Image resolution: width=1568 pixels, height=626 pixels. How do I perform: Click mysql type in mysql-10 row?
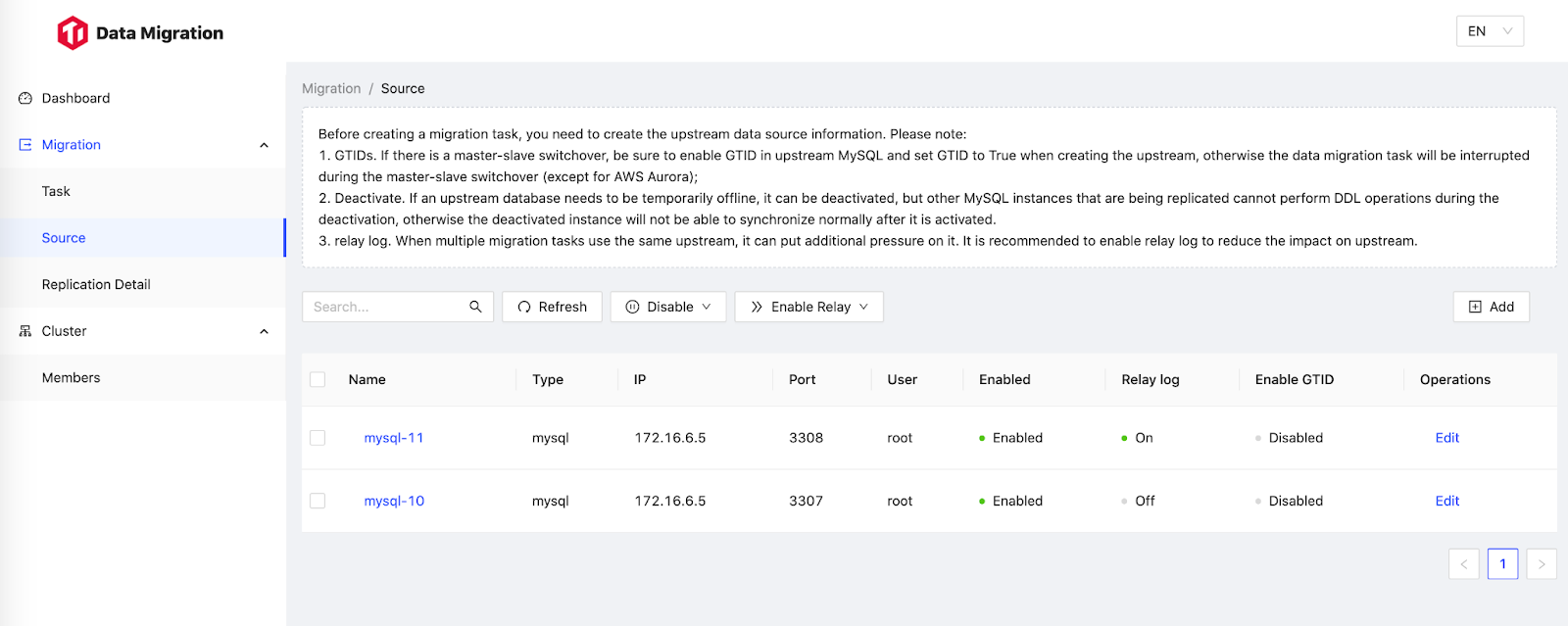[x=551, y=501]
